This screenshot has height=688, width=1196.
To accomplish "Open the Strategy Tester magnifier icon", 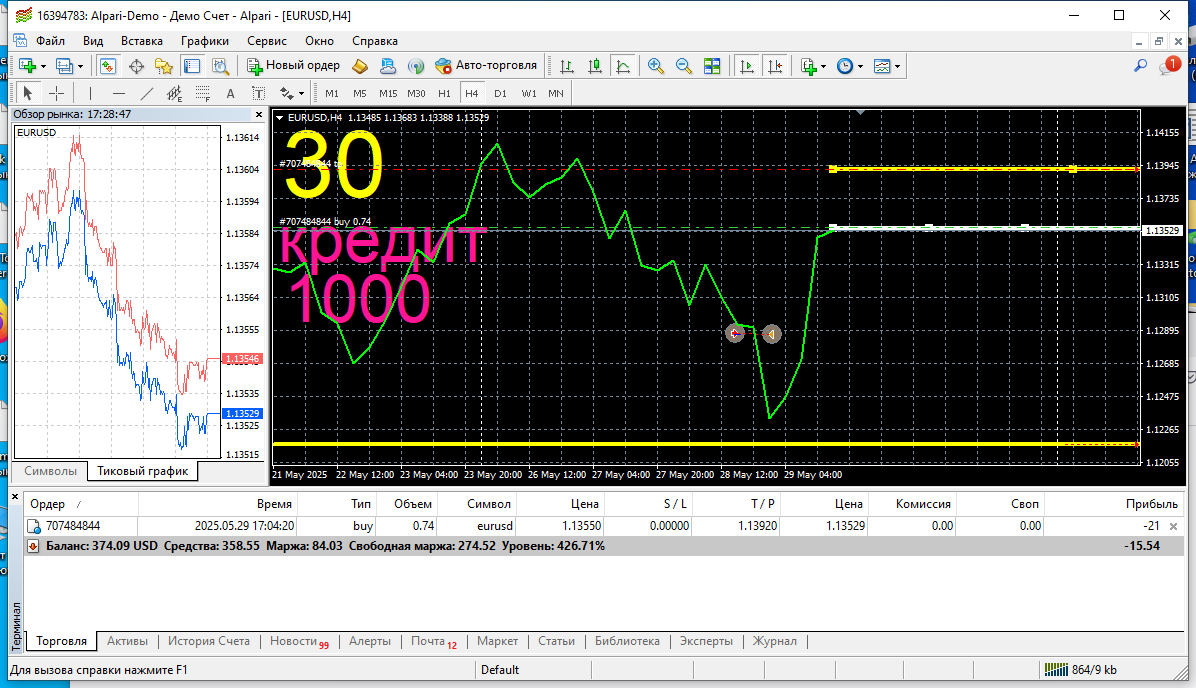I will coord(220,66).
